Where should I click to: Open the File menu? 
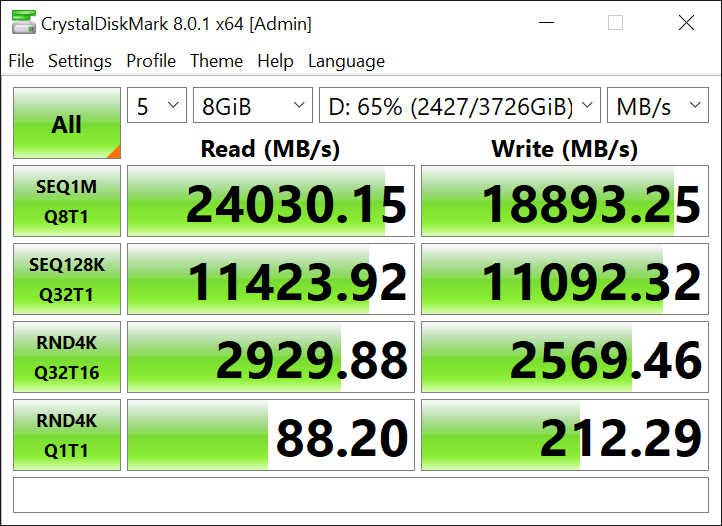pyautogui.click(x=21, y=61)
